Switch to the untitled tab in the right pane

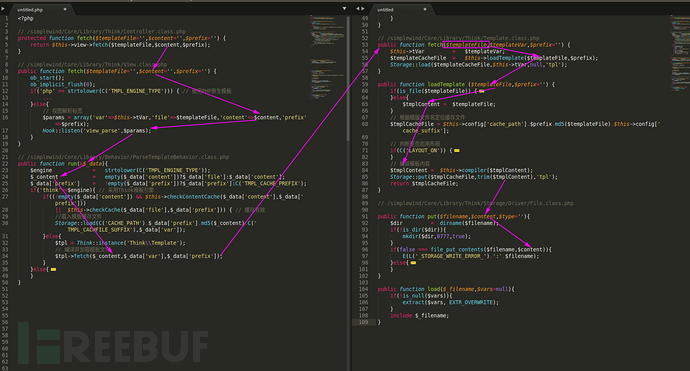click(385, 10)
